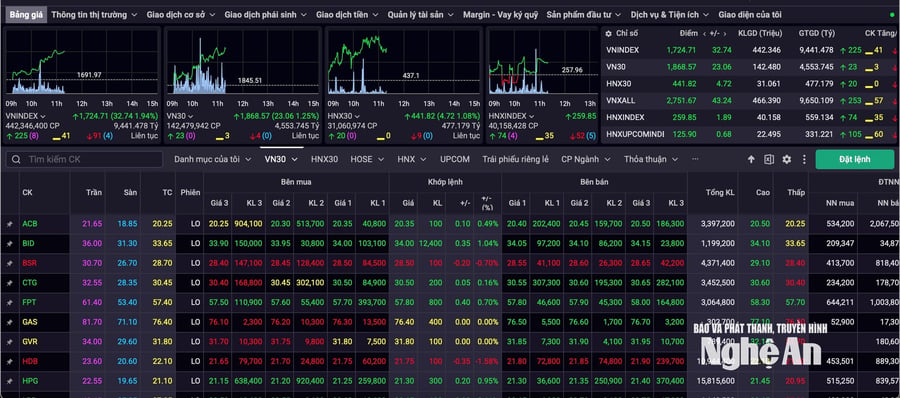The width and height of the screenshot is (900, 398).
Task: Open the Trái phiếu riêng lẻ tab
Action: pos(515,159)
